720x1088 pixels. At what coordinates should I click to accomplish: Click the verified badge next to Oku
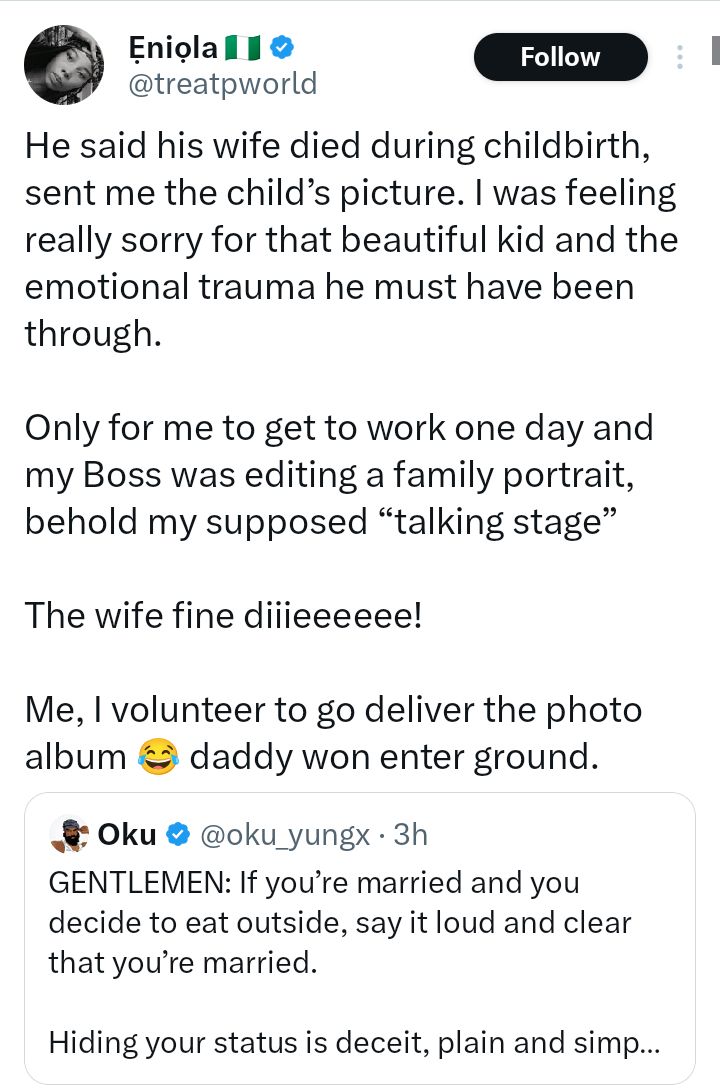pos(176,834)
